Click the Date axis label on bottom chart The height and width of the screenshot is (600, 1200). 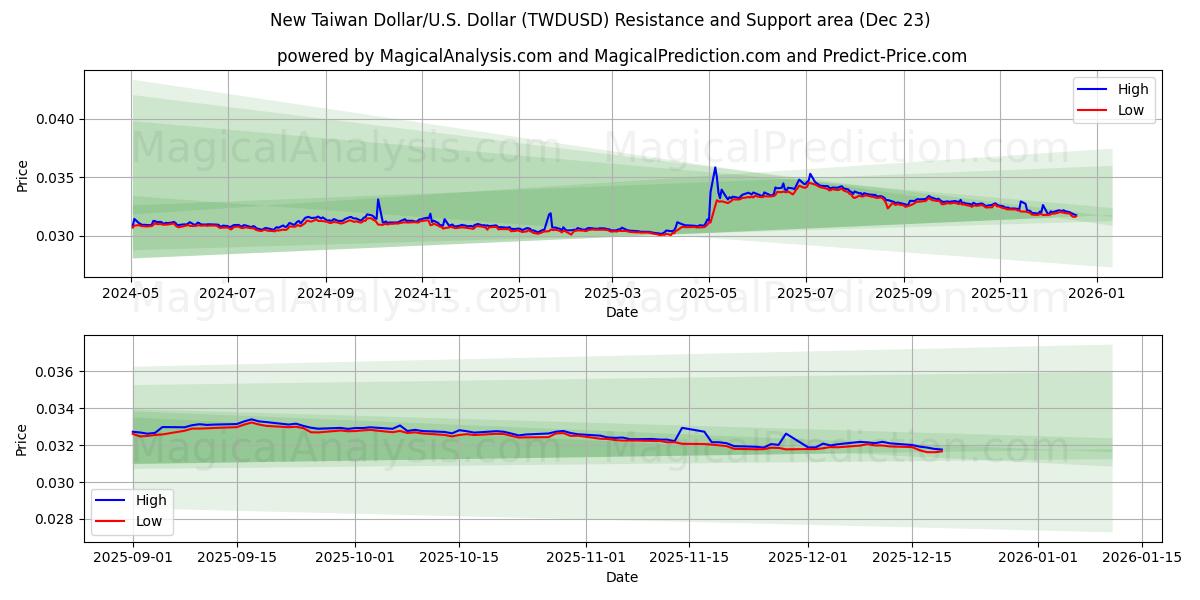click(x=622, y=577)
